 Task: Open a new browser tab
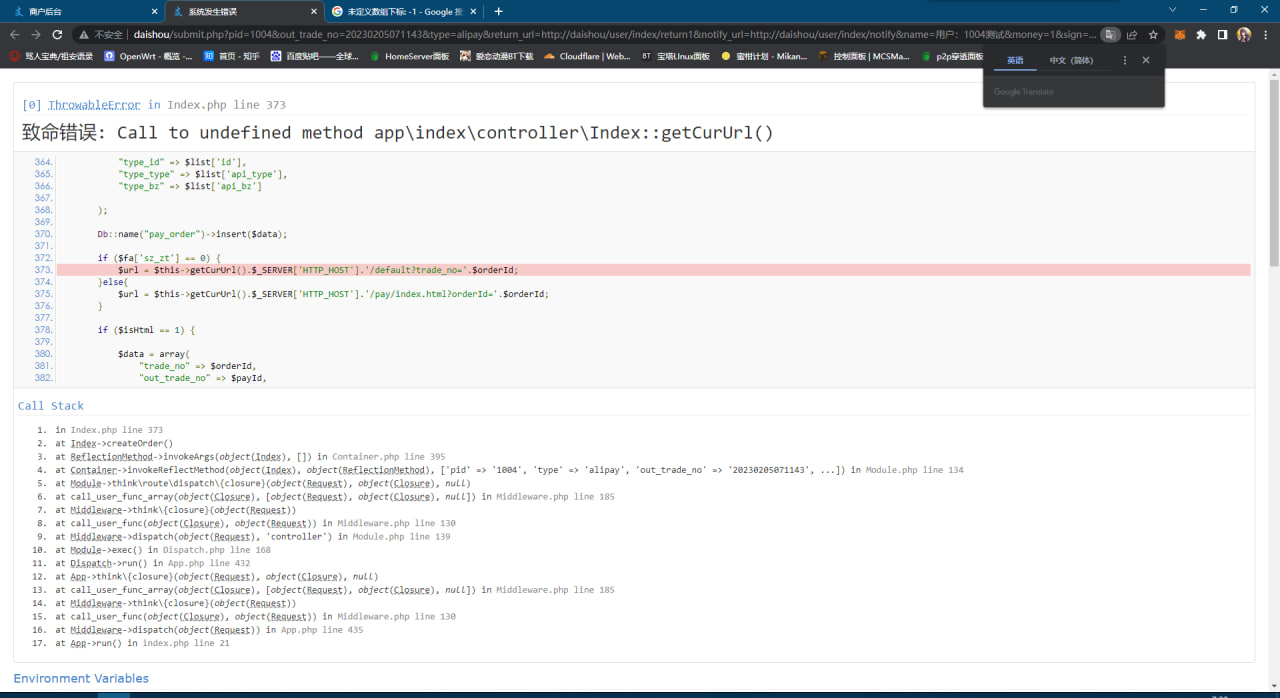tap(498, 11)
